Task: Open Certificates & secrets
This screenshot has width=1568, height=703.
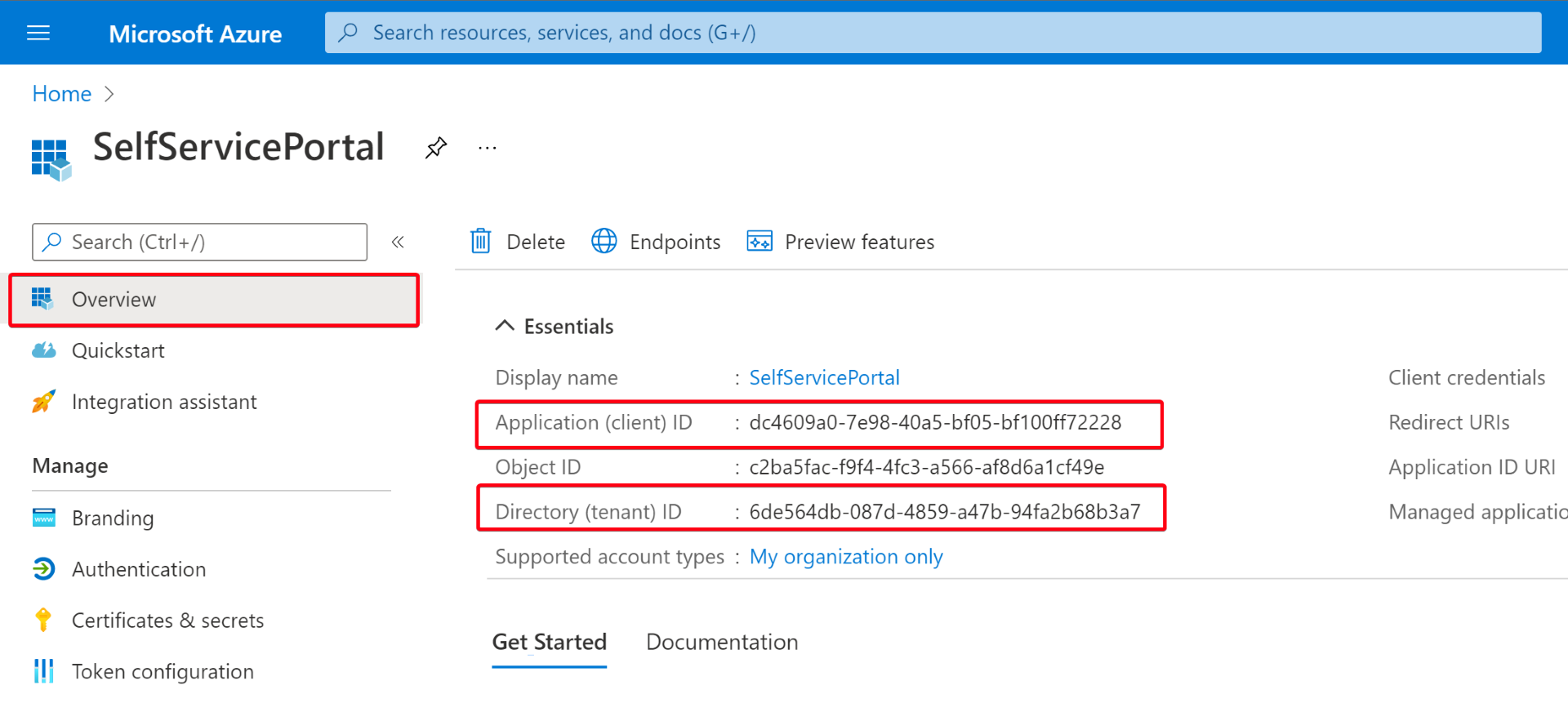Action: [167, 621]
